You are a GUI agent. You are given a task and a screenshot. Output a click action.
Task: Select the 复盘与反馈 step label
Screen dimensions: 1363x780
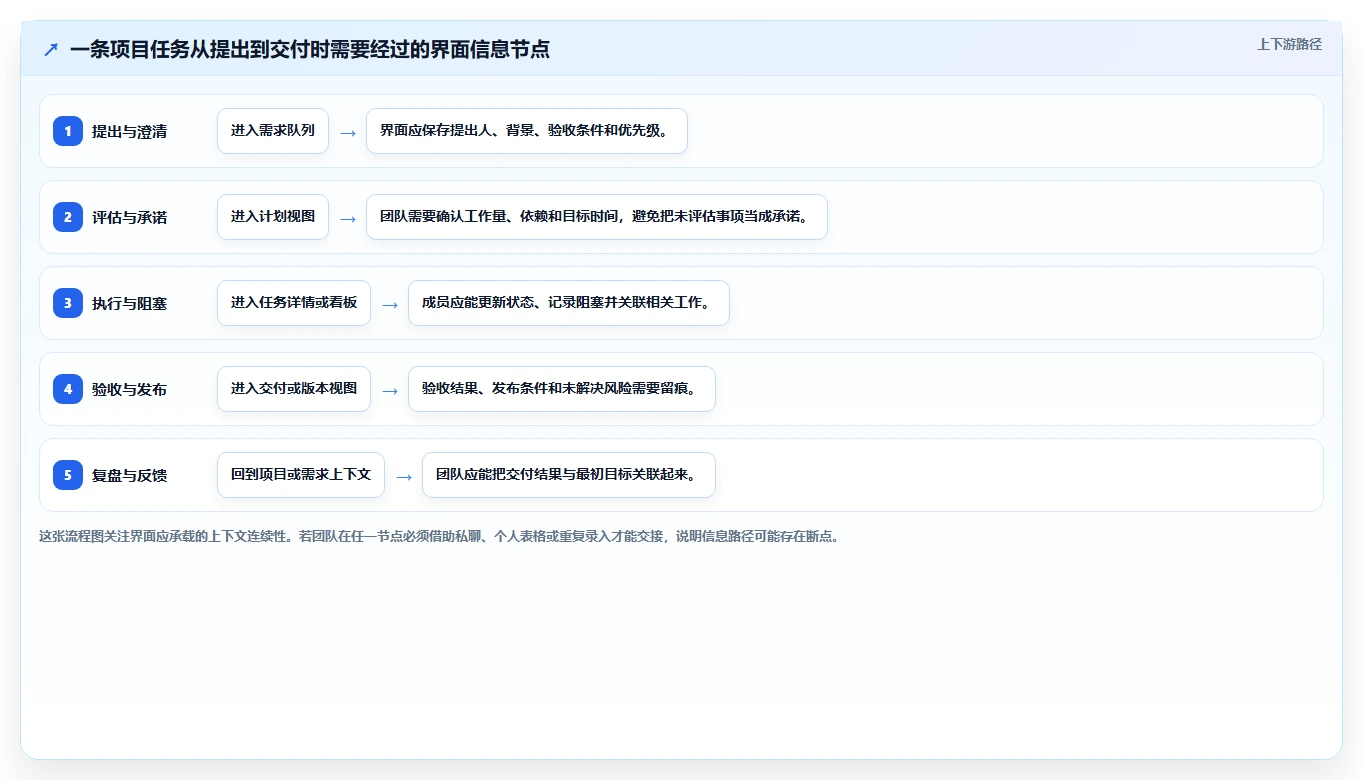(129, 475)
